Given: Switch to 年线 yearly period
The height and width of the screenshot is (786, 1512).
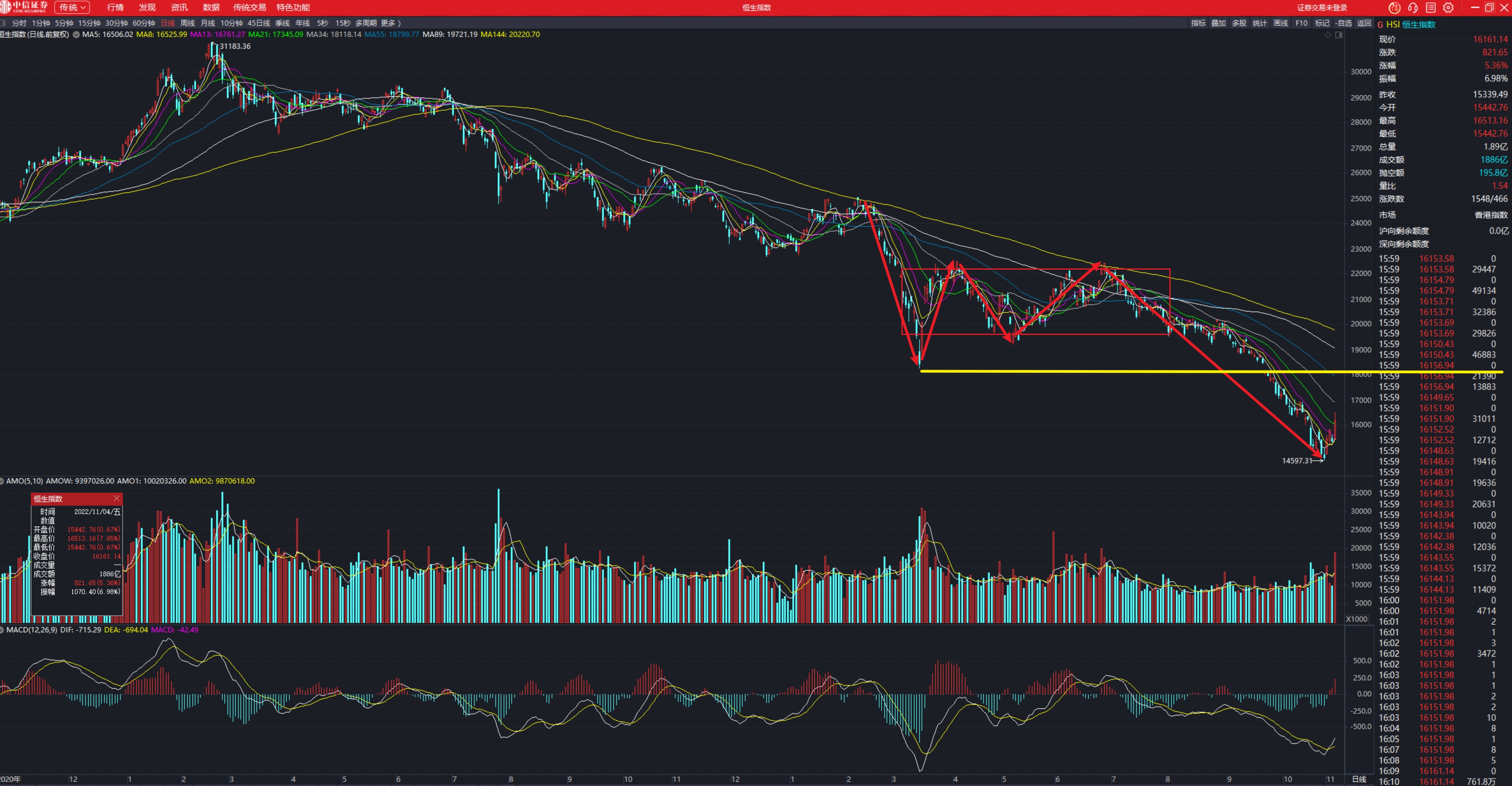Looking at the screenshot, I should [x=302, y=23].
